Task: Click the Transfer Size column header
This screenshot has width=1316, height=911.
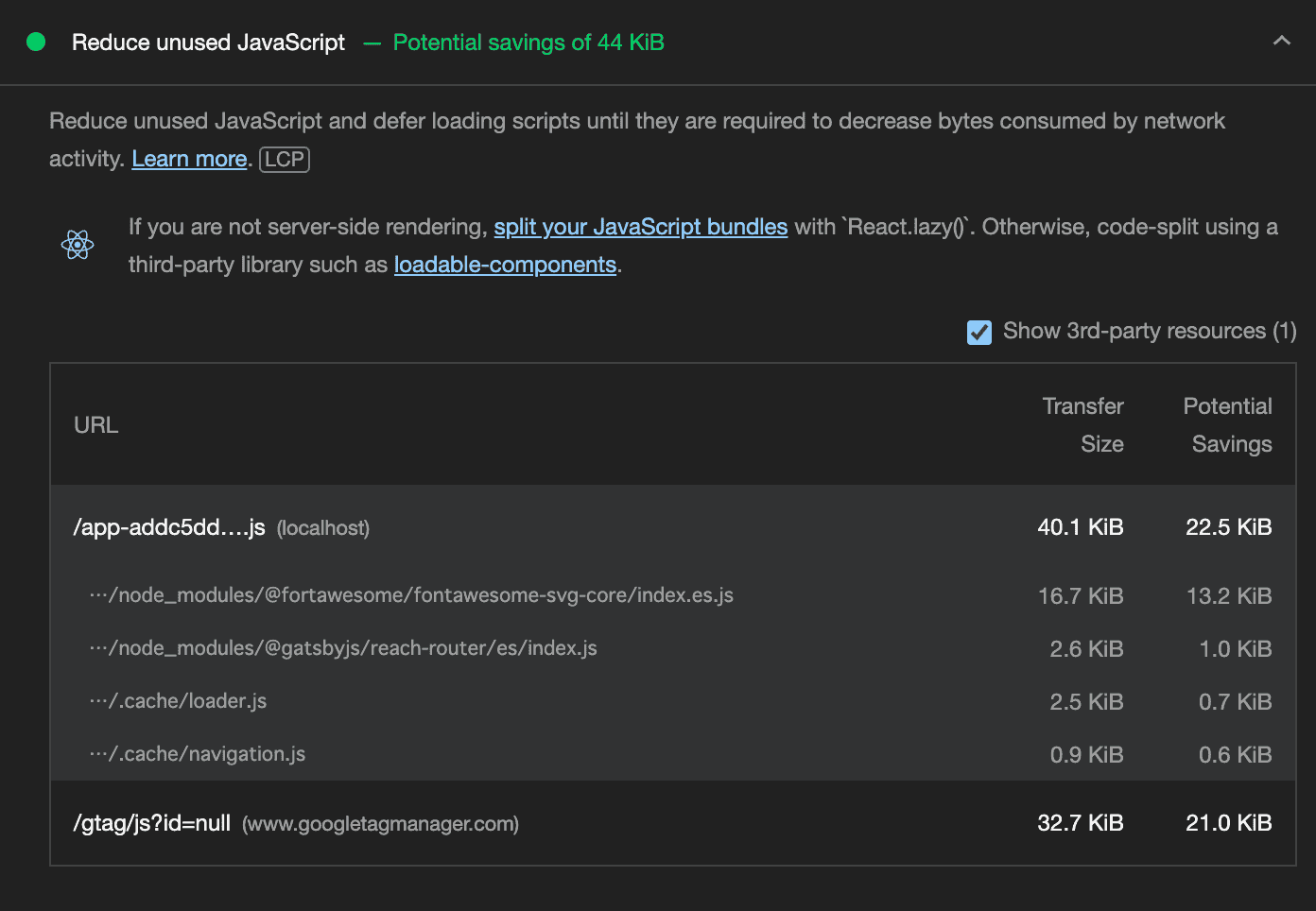Action: 1083,425
